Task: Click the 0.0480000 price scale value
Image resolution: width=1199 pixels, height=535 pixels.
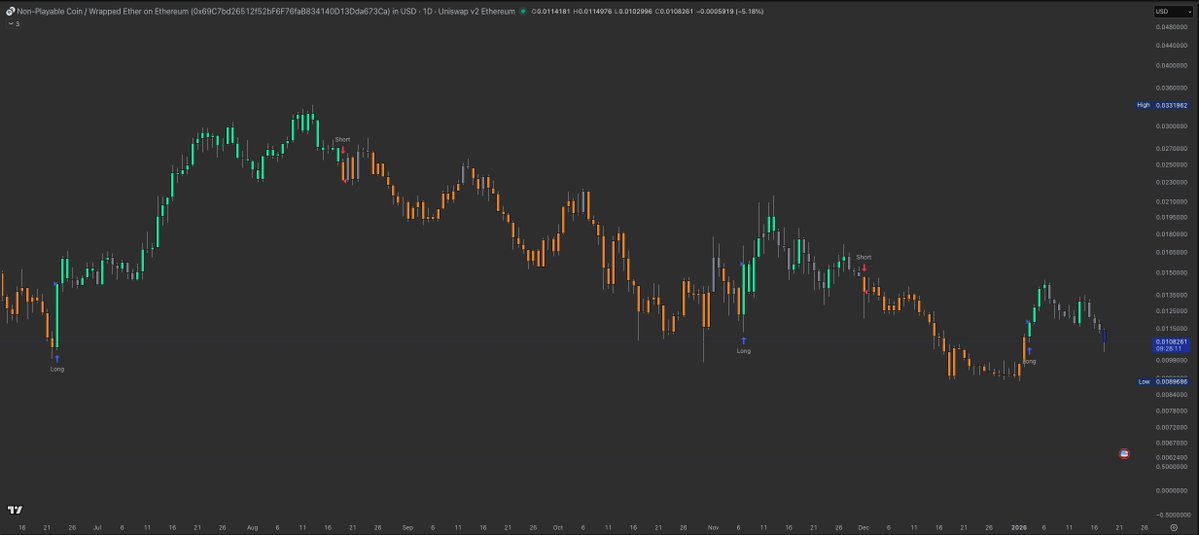Action: click(1172, 27)
